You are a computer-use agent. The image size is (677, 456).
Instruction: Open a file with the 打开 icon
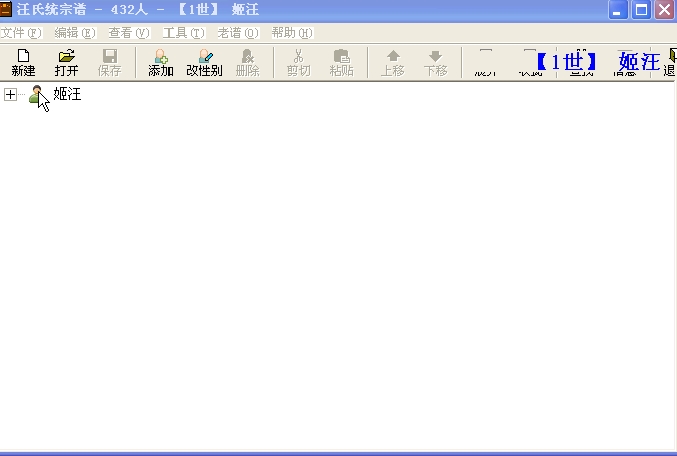(x=66, y=62)
